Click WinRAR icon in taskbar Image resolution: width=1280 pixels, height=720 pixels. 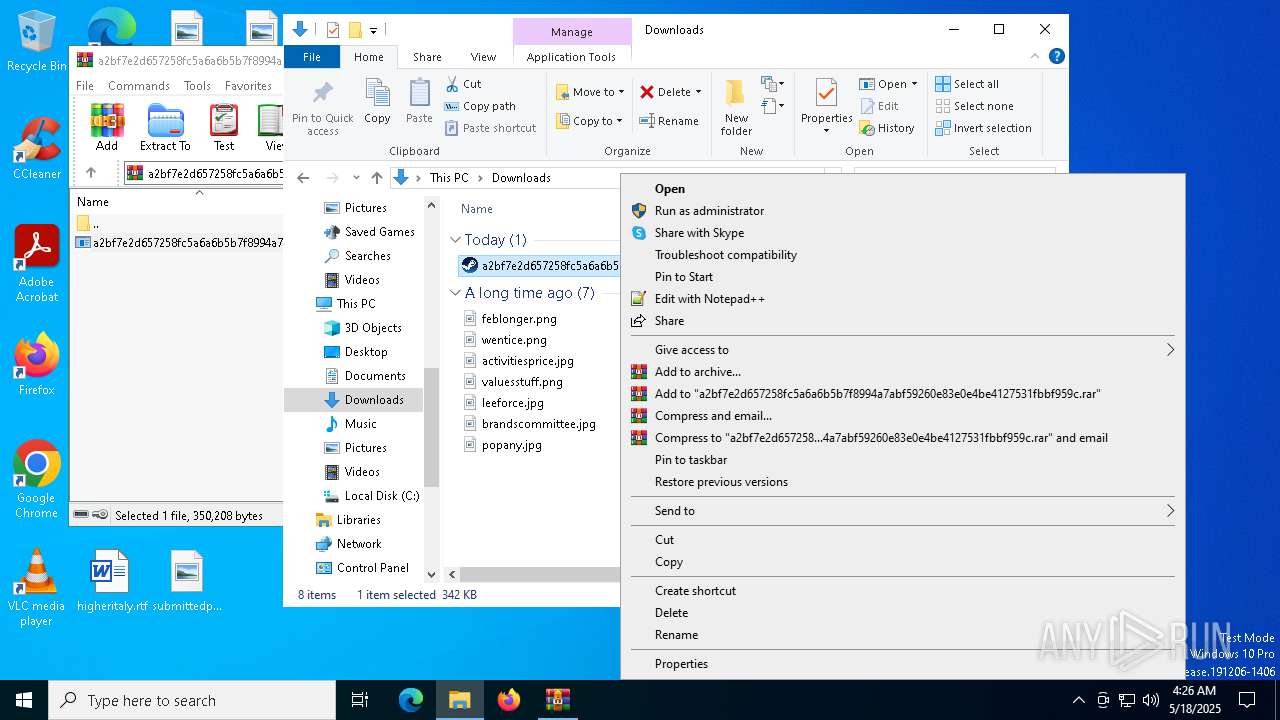(x=558, y=701)
